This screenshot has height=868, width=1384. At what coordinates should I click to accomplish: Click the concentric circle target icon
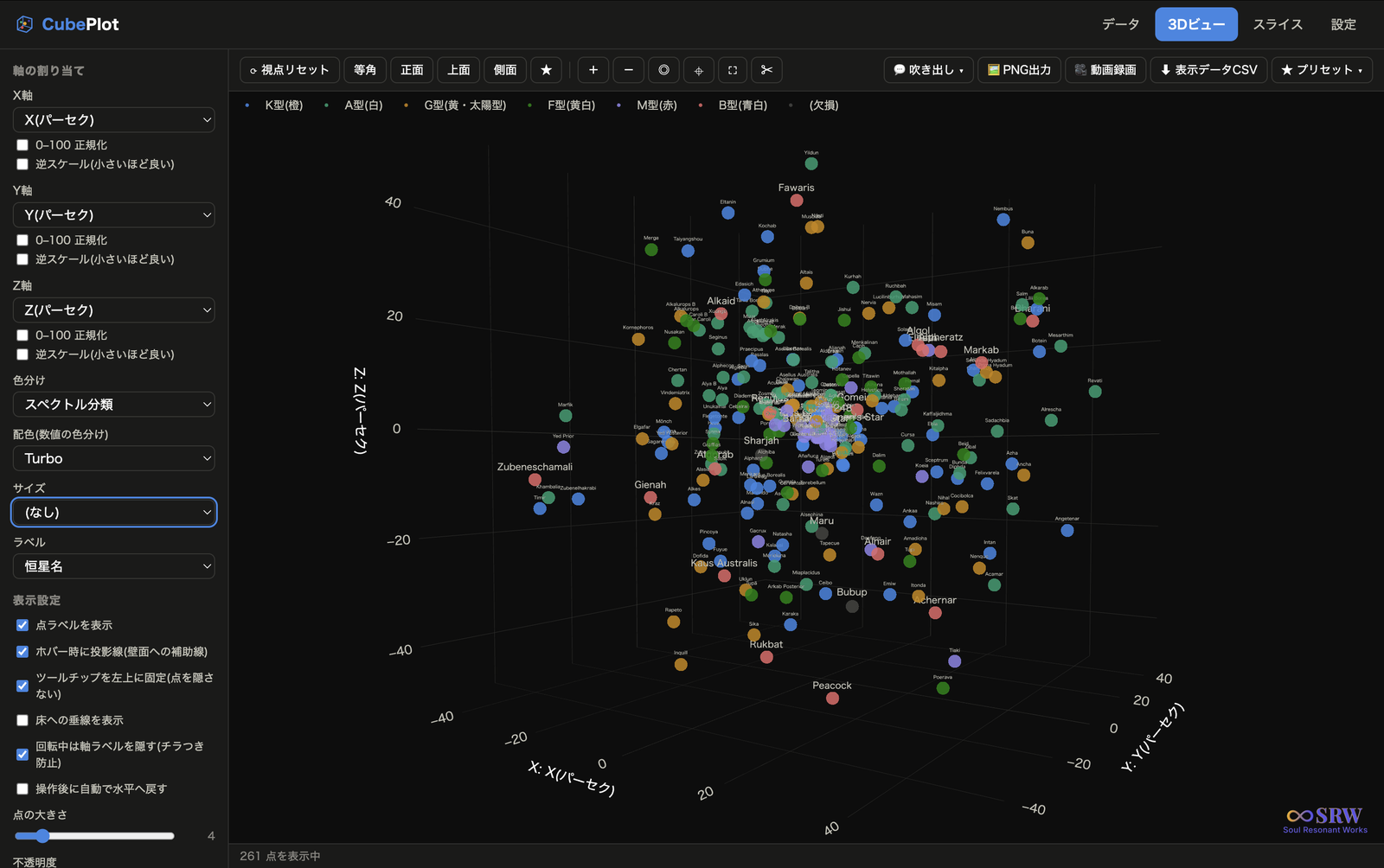663,70
